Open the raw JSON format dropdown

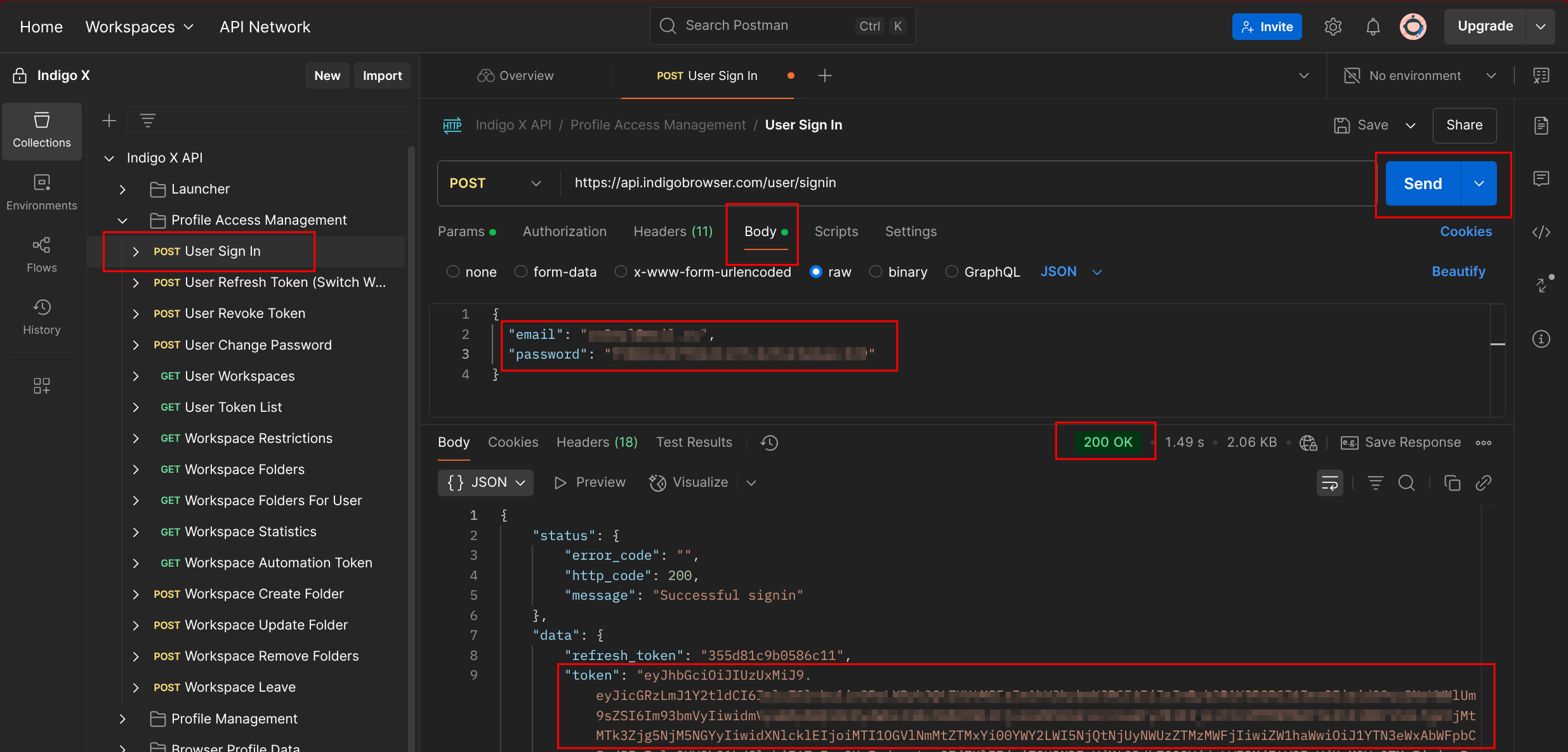point(1071,272)
